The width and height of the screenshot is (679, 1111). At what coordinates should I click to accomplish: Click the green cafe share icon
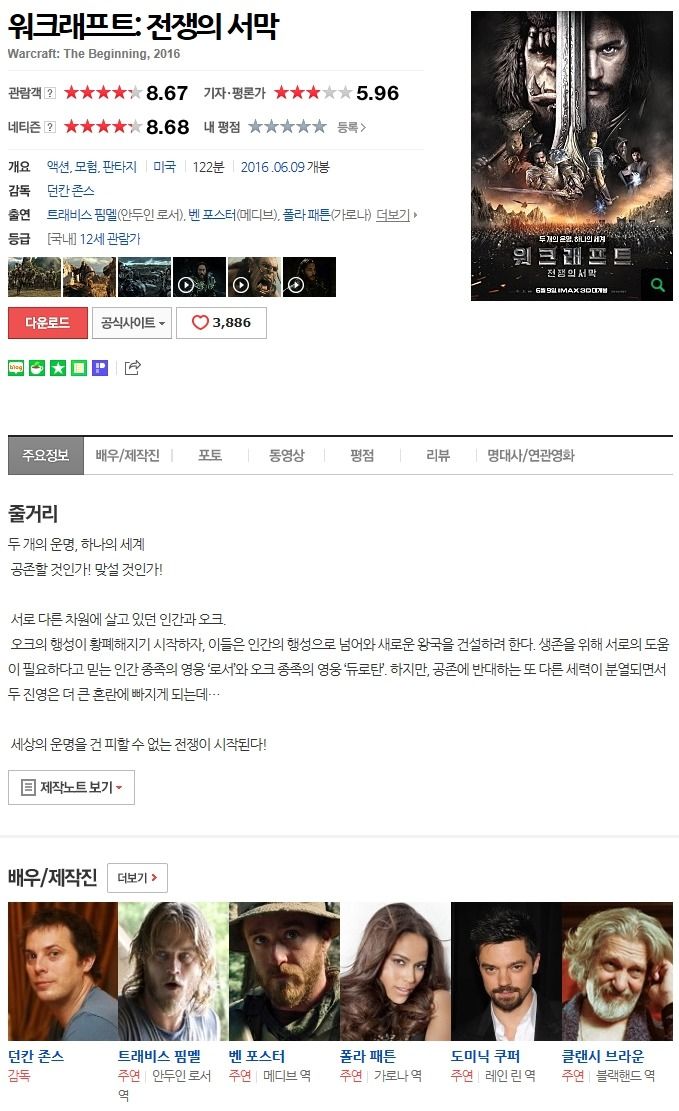(x=37, y=368)
